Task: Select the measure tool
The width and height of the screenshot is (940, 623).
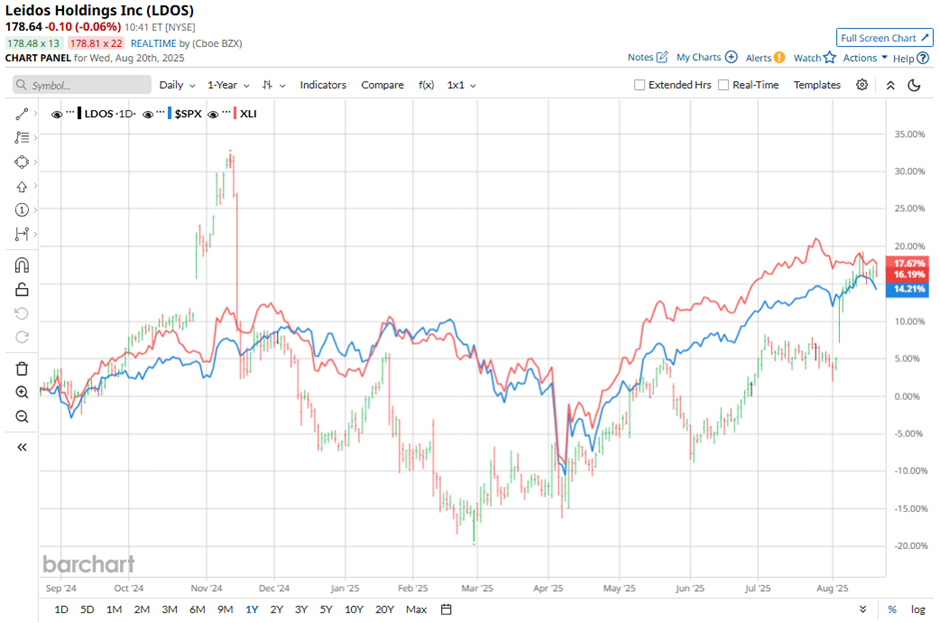Action: coord(22,234)
